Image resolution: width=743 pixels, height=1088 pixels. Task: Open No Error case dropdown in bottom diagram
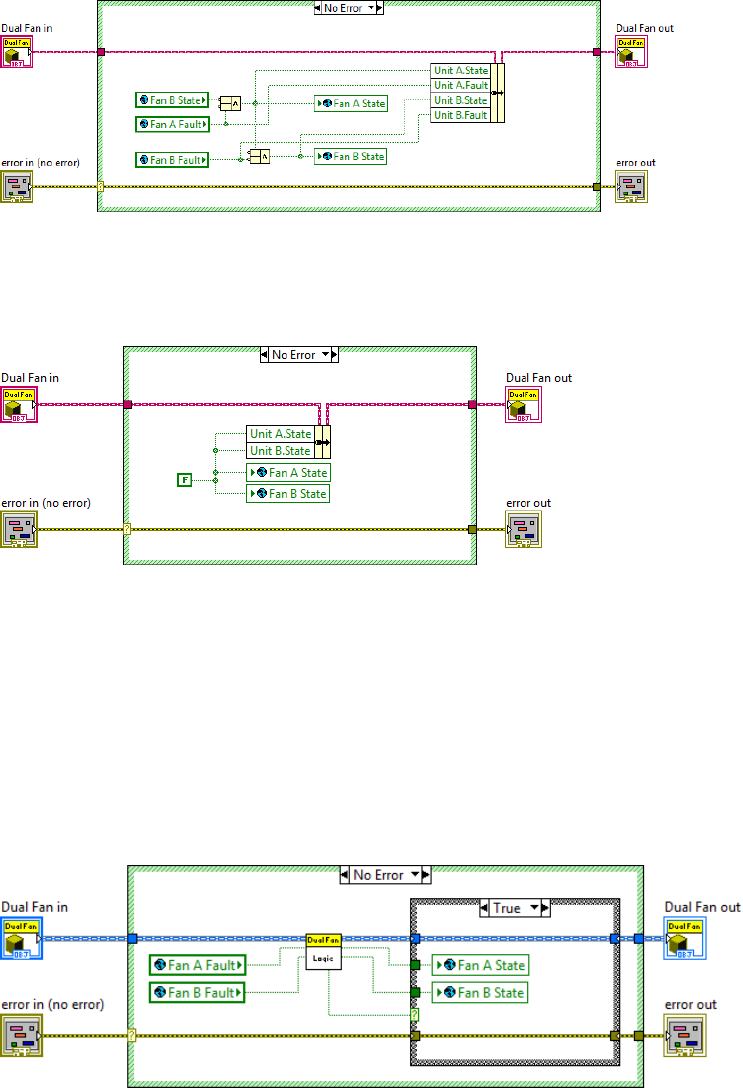pyautogui.click(x=415, y=875)
